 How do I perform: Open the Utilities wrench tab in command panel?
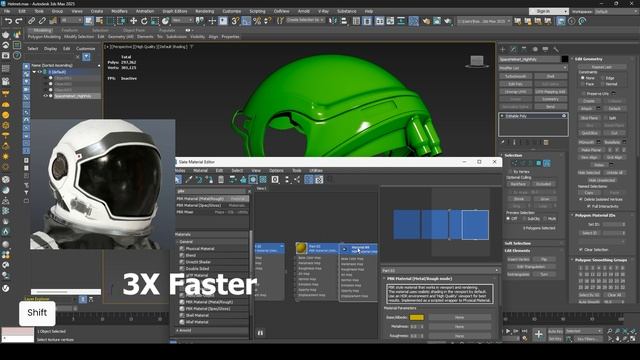pos(556,49)
